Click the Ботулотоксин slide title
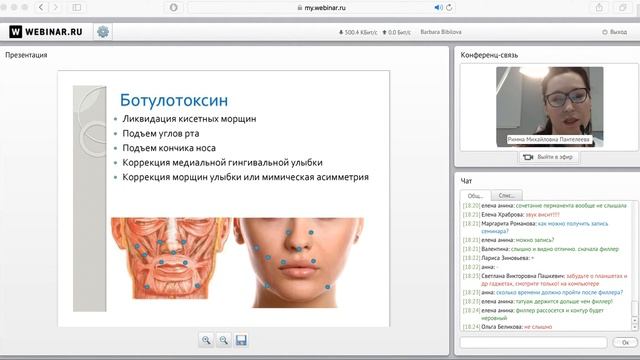The image size is (640, 360). point(174,100)
